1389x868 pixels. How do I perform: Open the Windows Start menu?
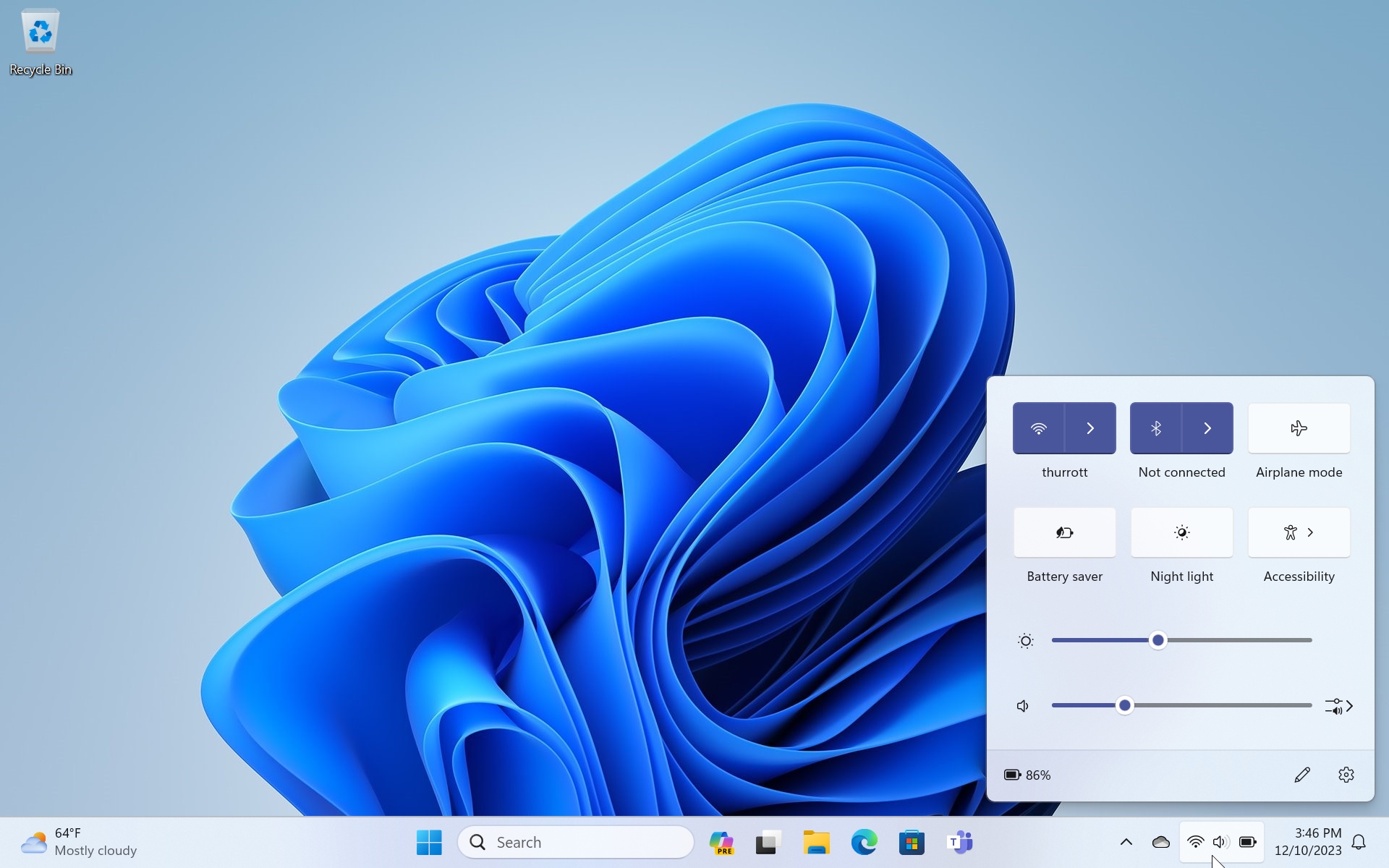(x=429, y=842)
